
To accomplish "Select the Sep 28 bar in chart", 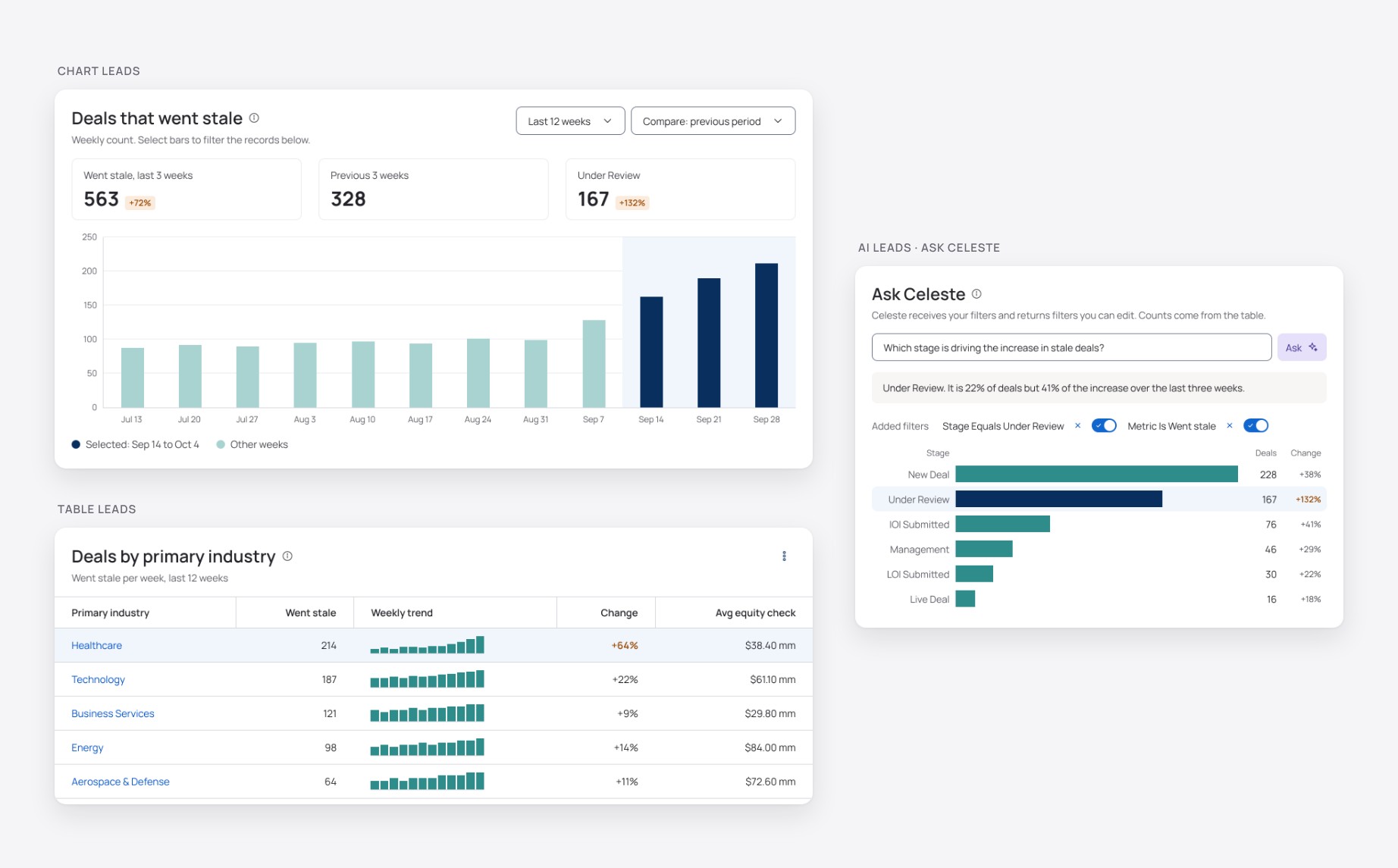I will 766,335.
